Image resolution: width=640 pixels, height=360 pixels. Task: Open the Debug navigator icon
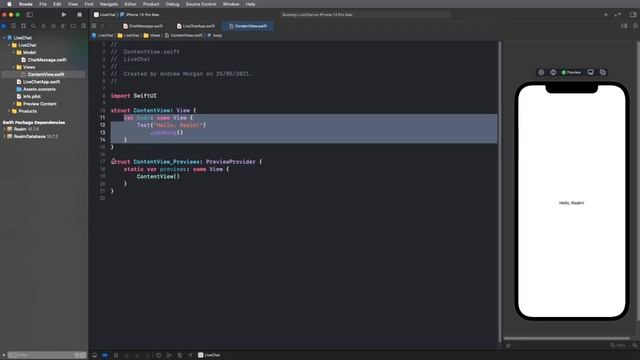(63, 26)
